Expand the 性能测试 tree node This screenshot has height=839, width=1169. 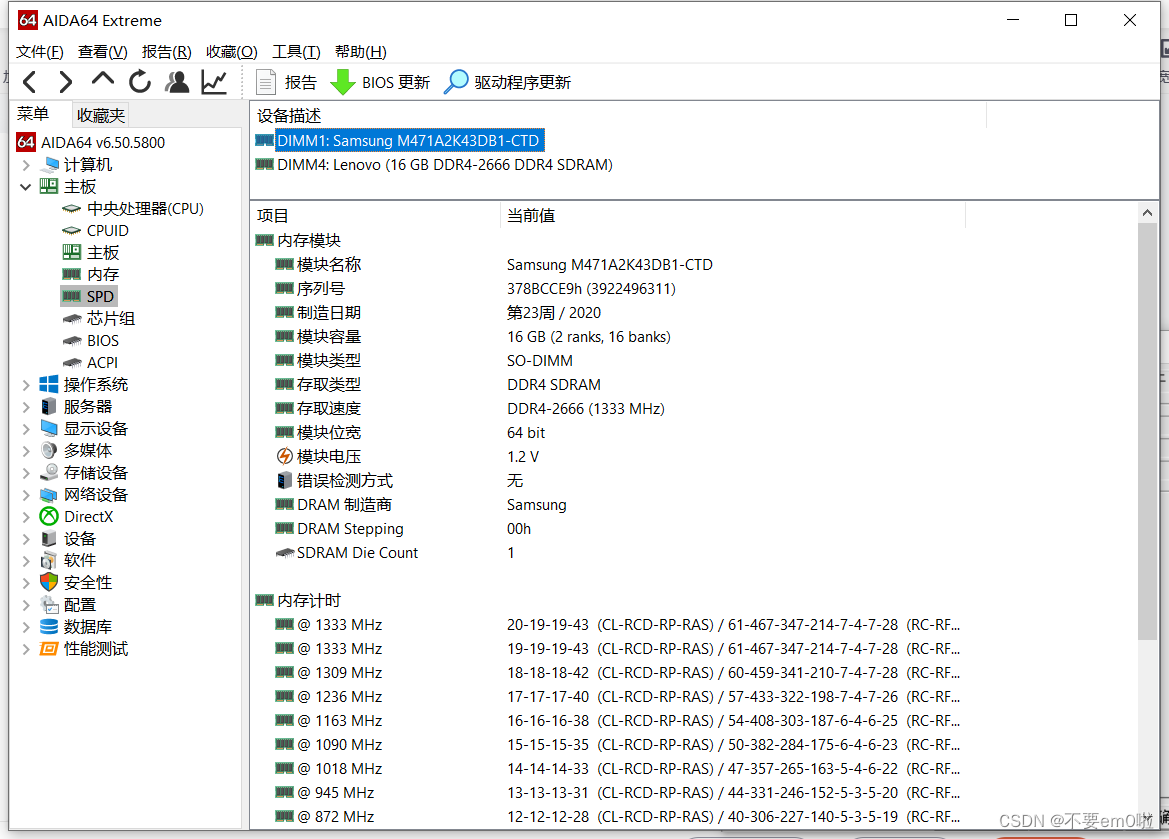[x=26, y=649]
